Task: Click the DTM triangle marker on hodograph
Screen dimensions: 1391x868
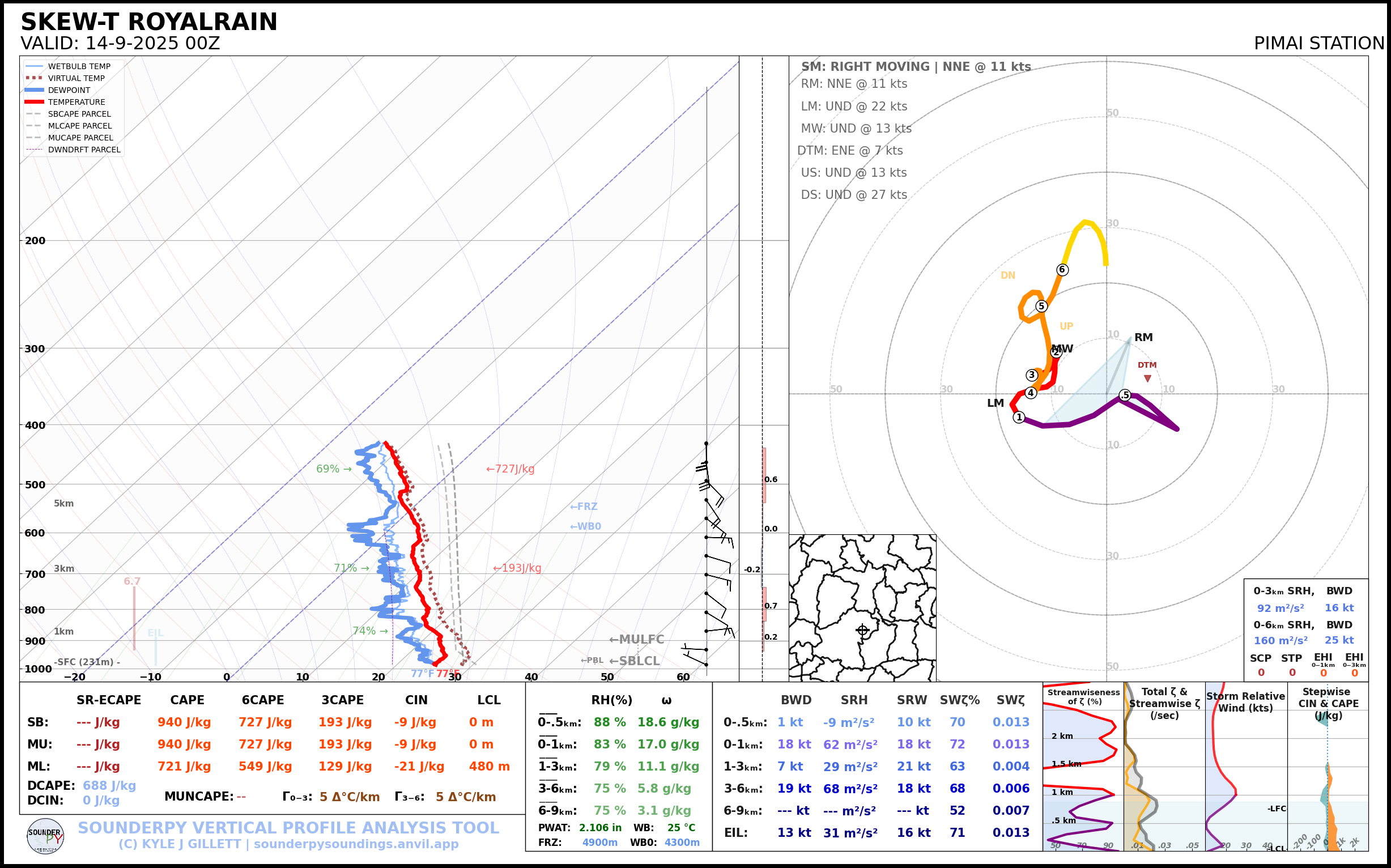Action: click(1147, 378)
